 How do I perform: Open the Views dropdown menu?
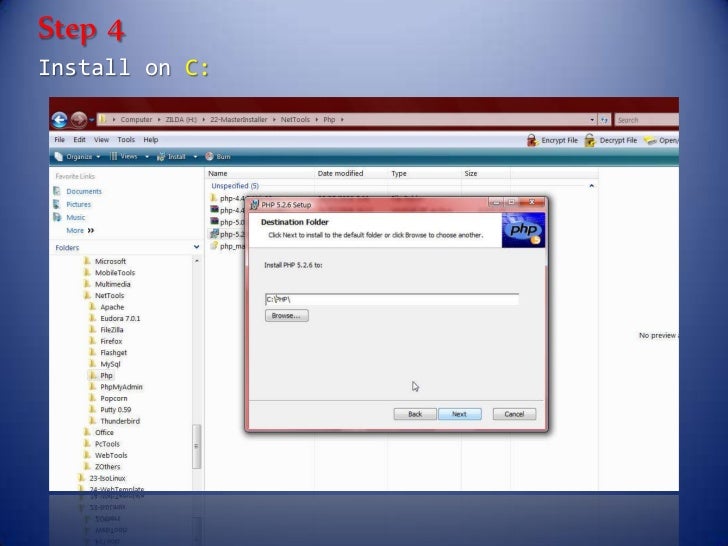click(147, 157)
